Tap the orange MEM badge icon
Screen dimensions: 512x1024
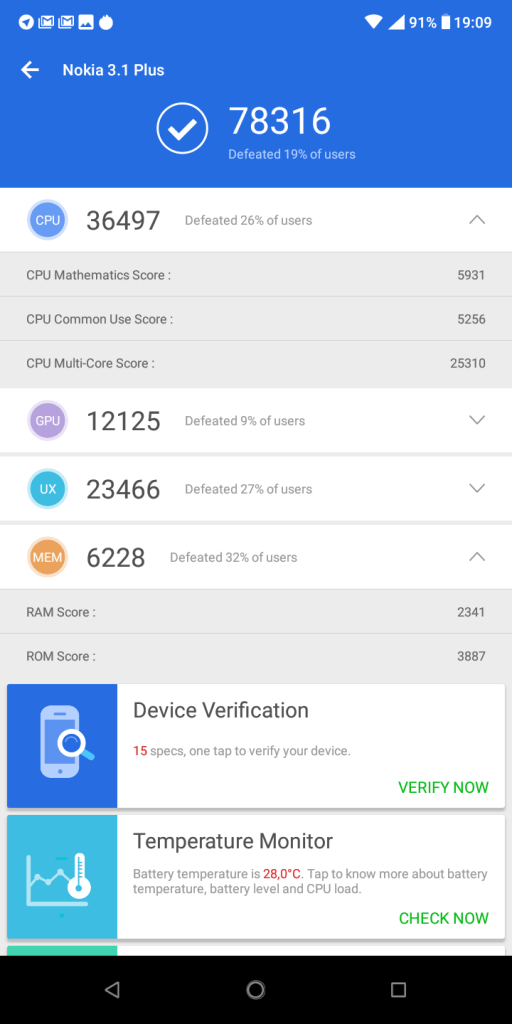pos(48,557)
